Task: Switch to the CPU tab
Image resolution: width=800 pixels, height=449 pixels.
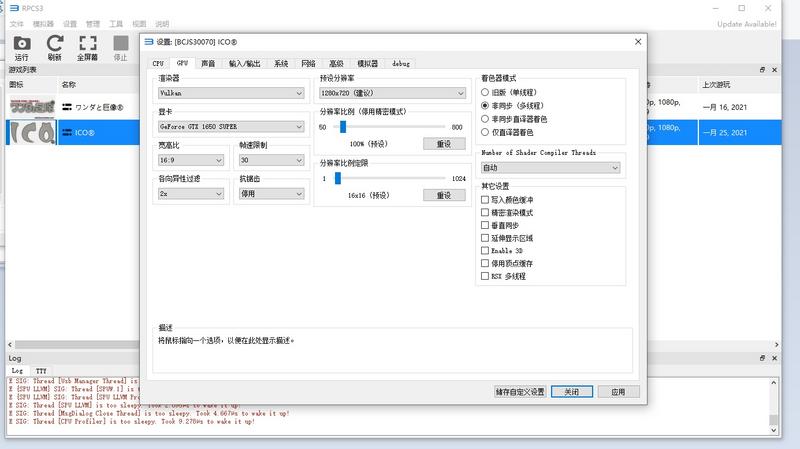Action: pos(158,63)
